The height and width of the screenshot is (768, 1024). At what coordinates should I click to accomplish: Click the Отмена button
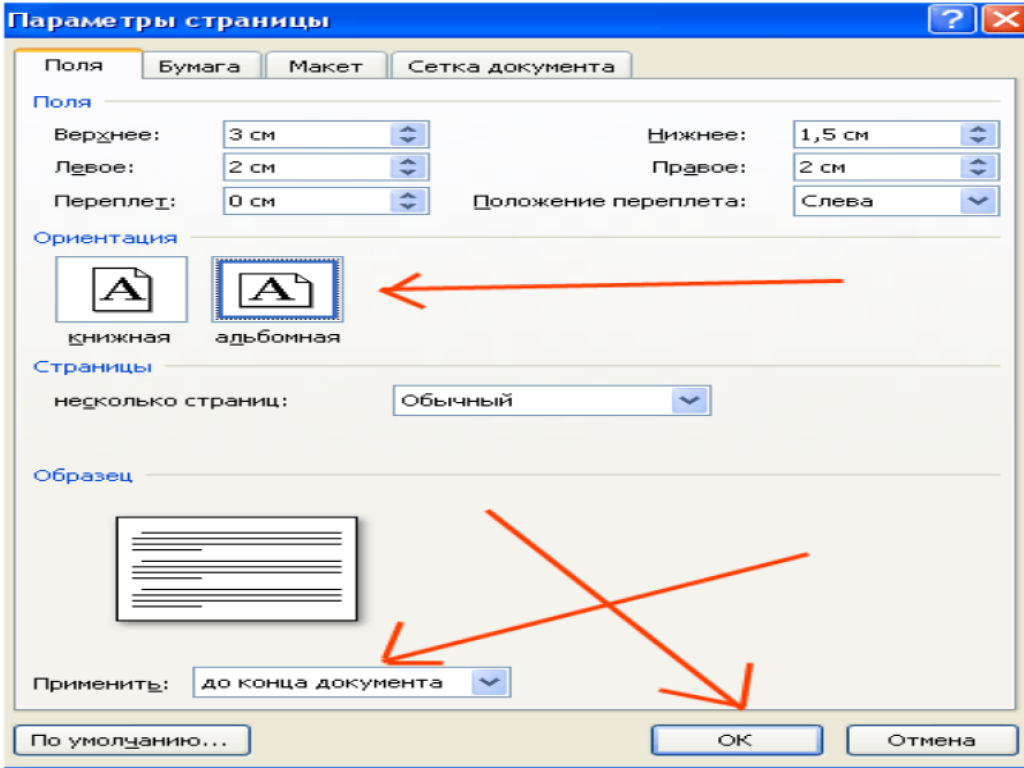(x=931, y=740)
